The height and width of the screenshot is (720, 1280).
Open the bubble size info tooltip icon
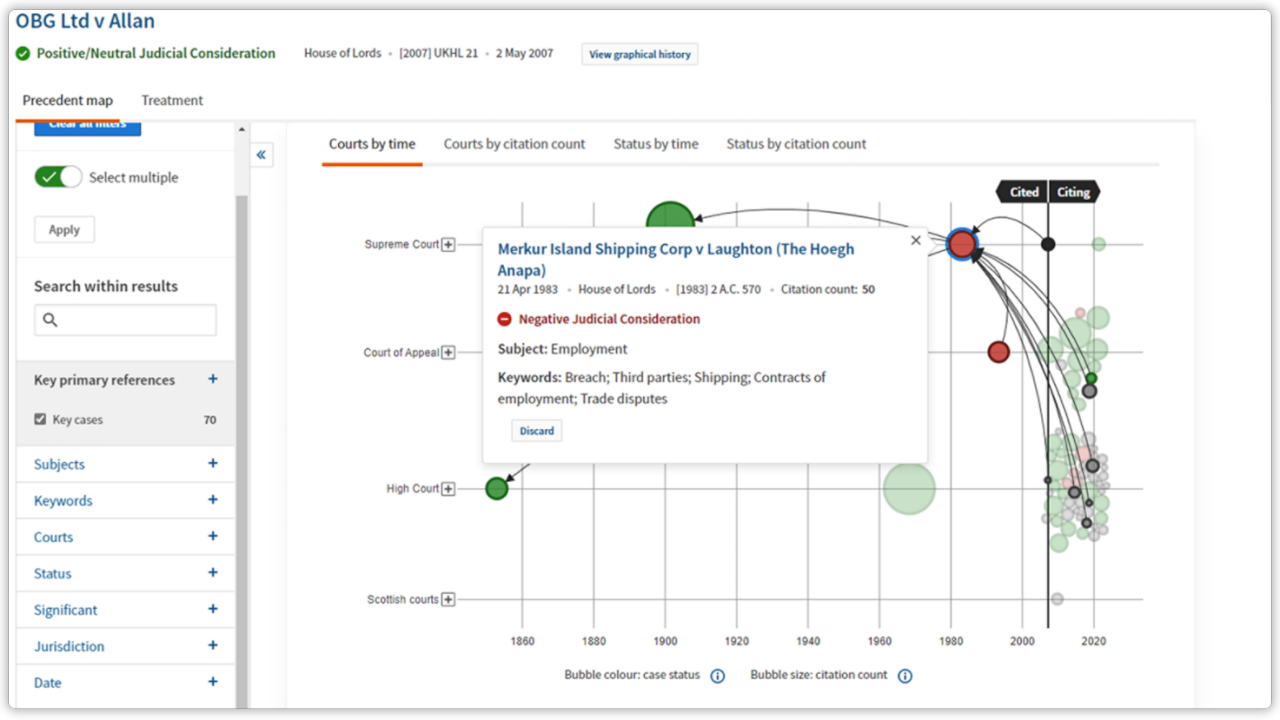(x=905, y=676)
